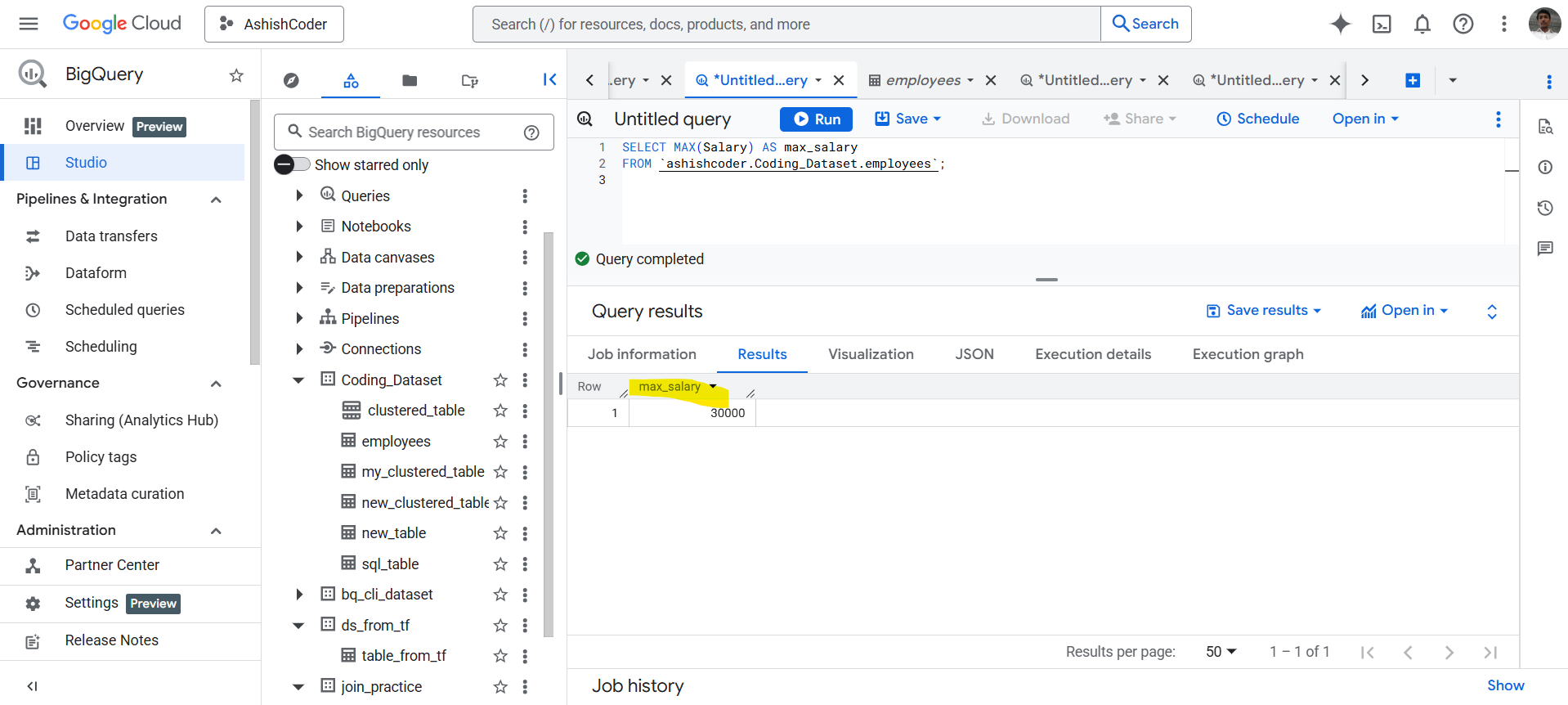Expand query results panel with up-down arrows
The height and width of the screenshot is (705, 1568).
1492,312
